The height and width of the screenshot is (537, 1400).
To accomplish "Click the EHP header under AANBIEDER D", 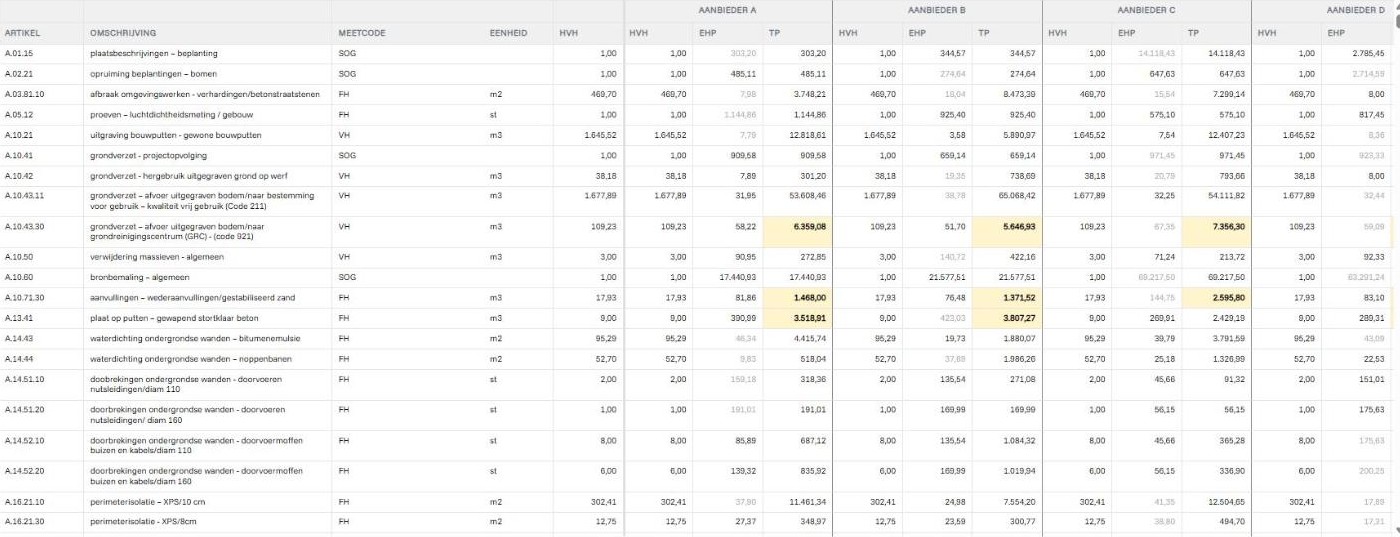I will pyautogui.click(x=1337, y=33).
